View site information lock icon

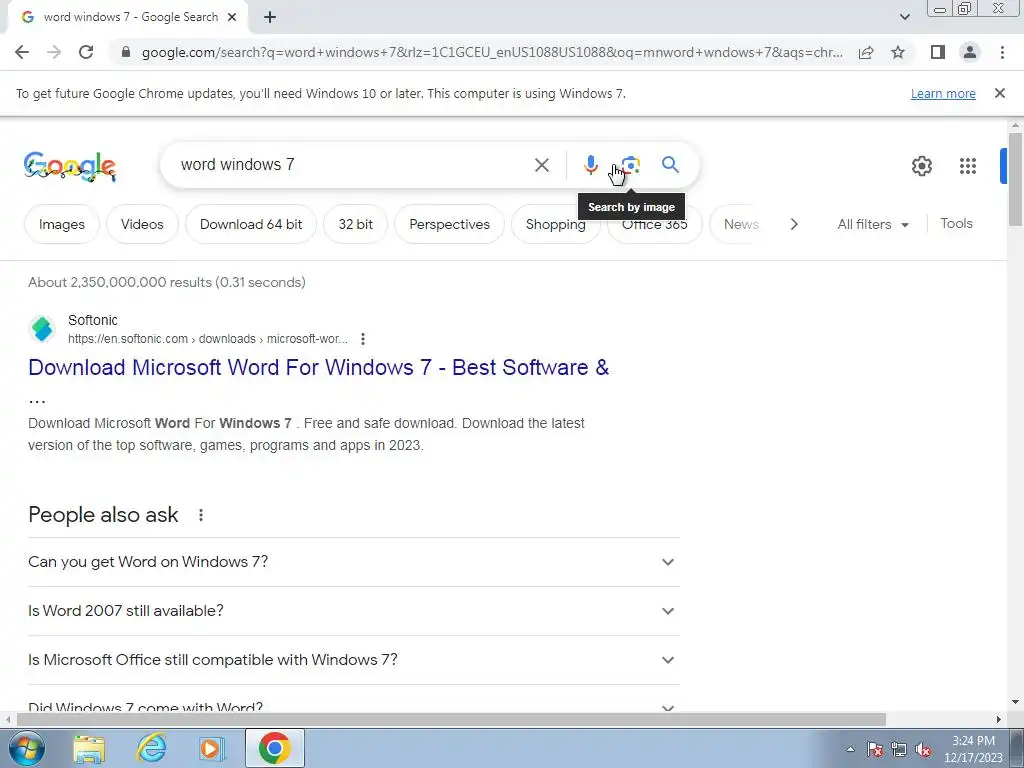coord(126,52)
